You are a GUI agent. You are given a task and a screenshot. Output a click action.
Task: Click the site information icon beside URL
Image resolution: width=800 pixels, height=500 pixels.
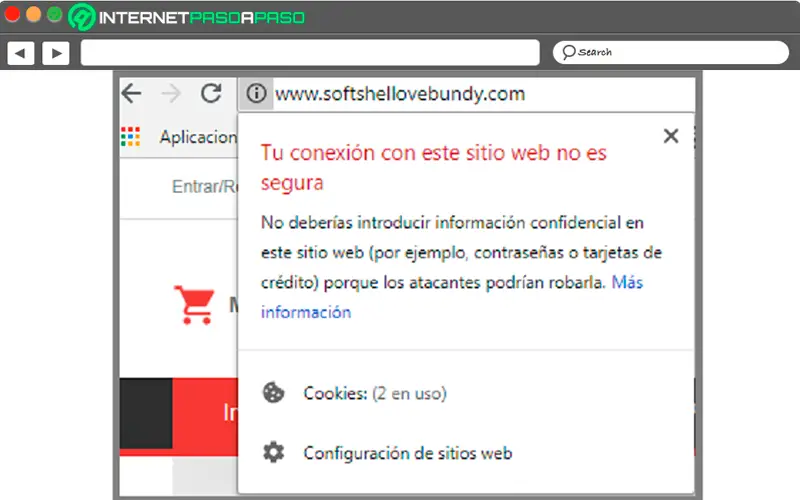(256, 93)
